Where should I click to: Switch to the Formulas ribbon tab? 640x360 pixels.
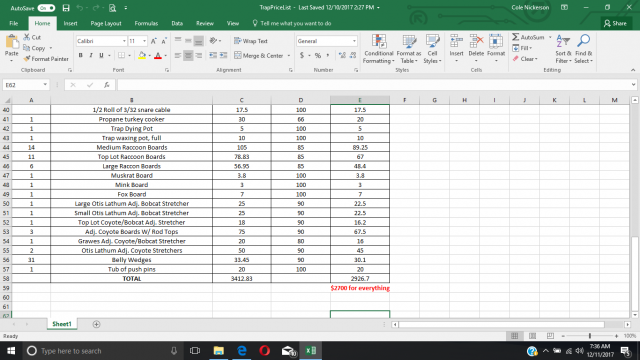[x=146, y=23]
